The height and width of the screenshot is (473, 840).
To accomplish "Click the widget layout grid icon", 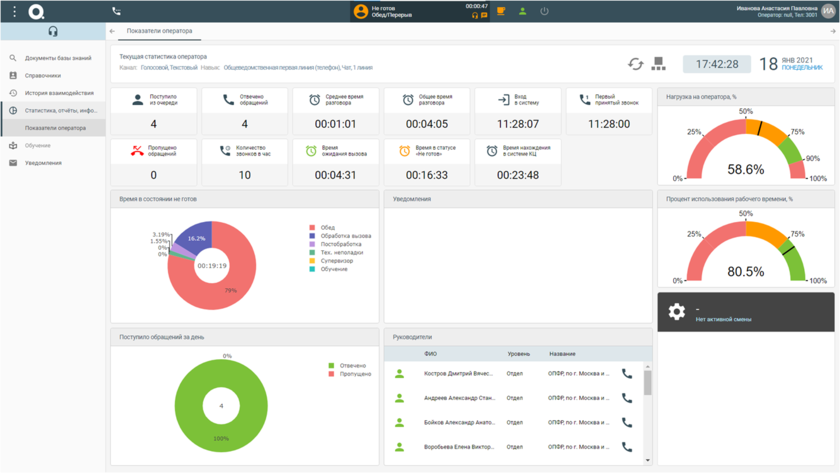I will 658,64.
